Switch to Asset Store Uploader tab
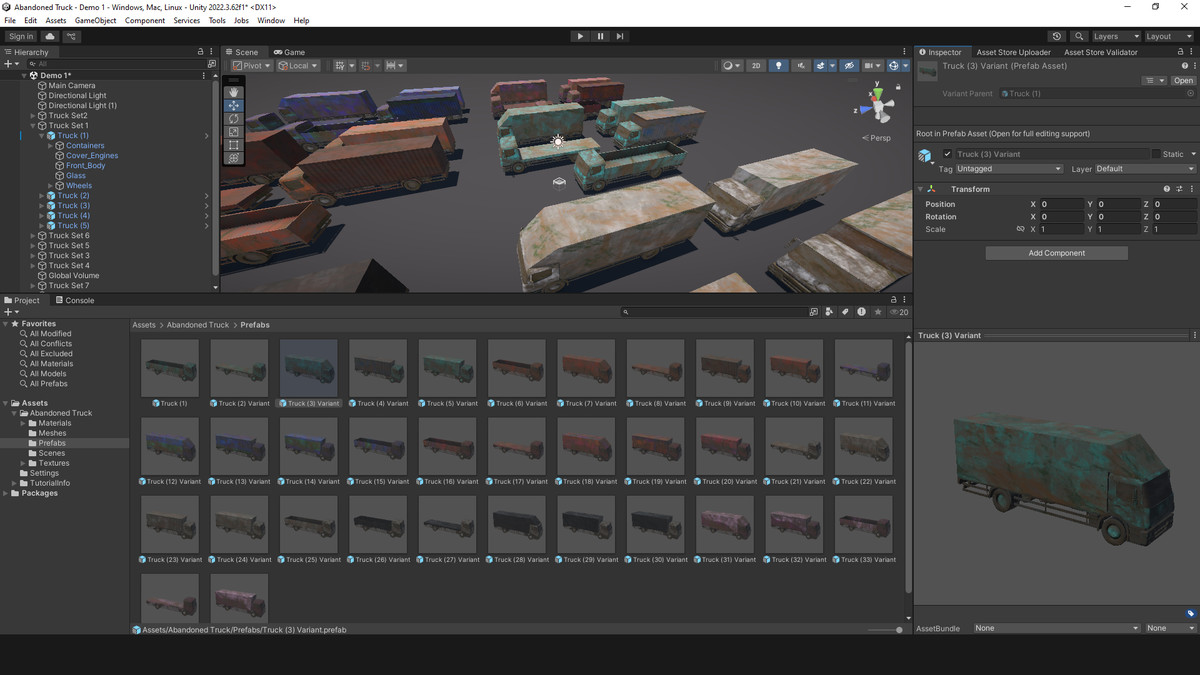Image resolution: width=1200 pixels, height=675 pixels. click(1013, 52)
